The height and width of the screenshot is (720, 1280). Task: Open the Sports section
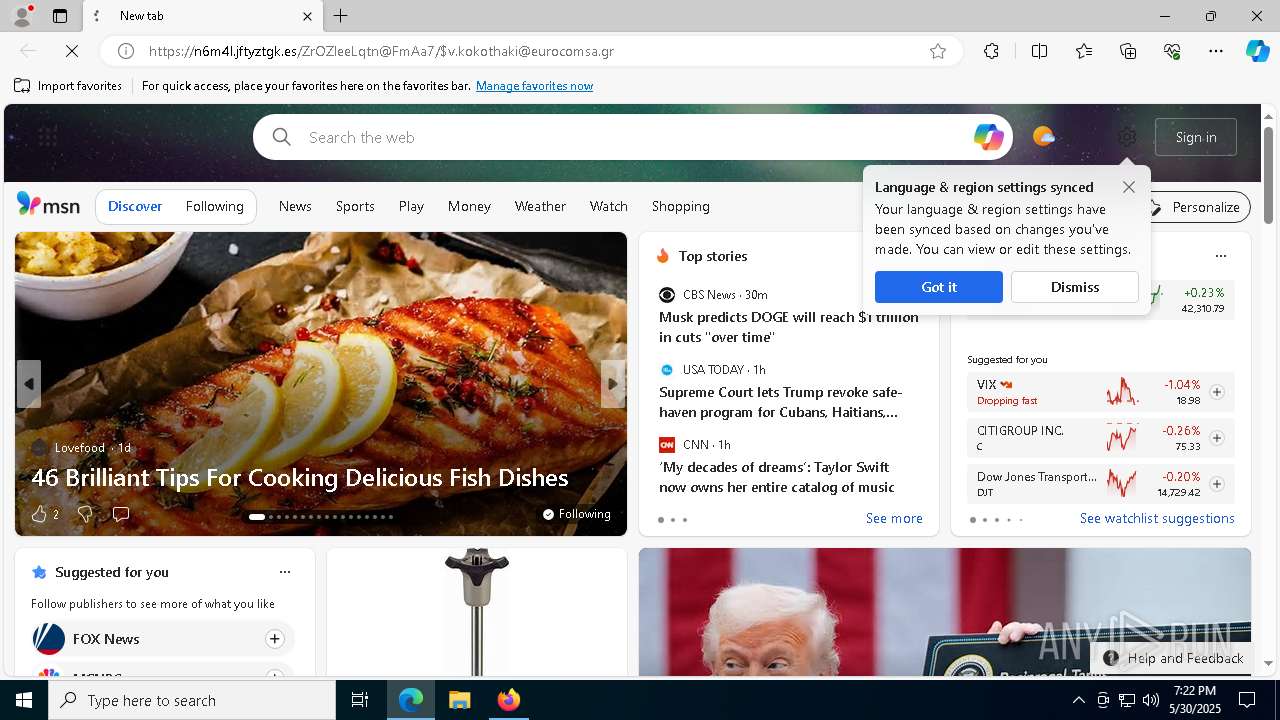tap(355, 206)
